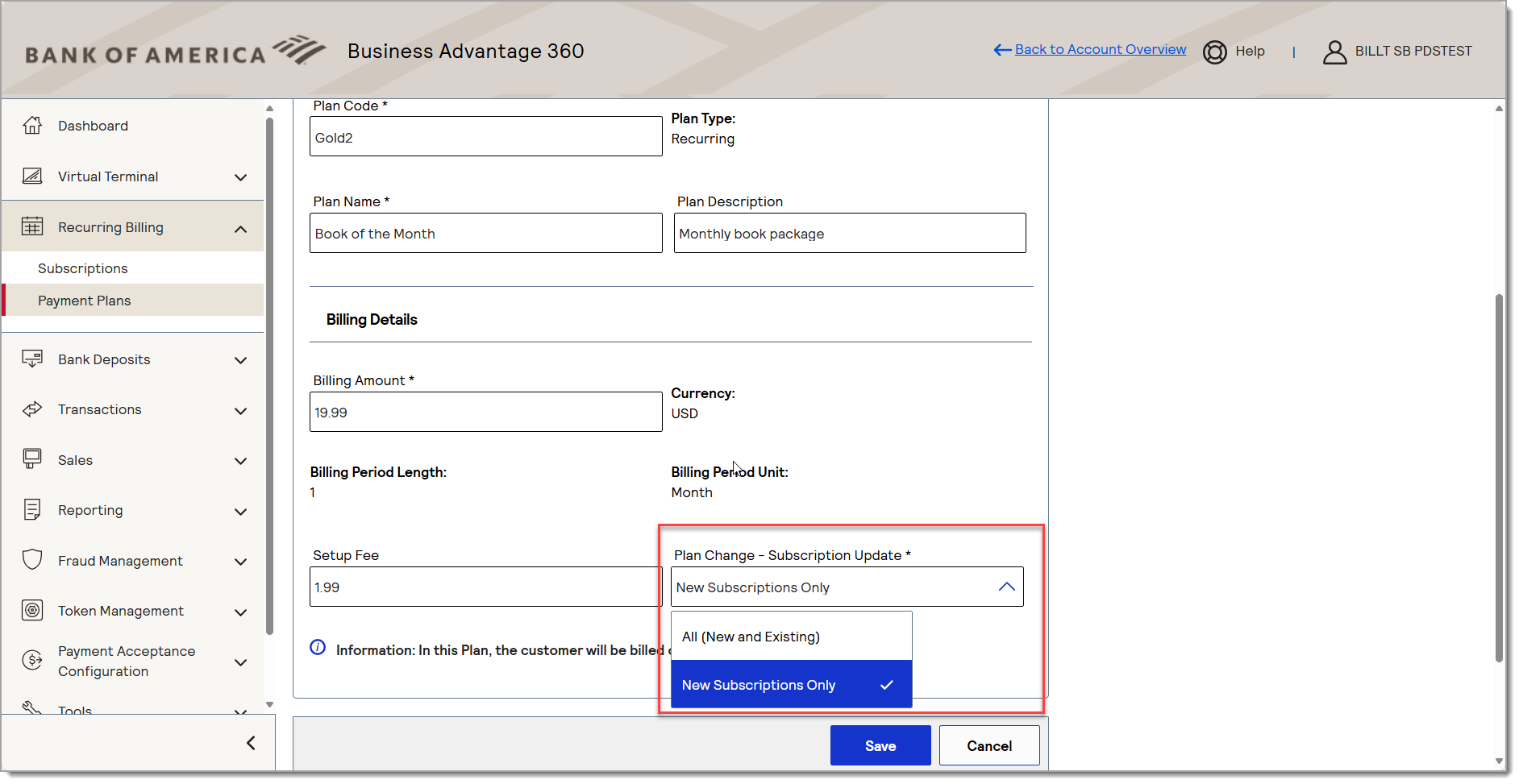The image size is (1519, 784).
Task: Open Payment Plans in the sidebar
Action: click(85, 301)
